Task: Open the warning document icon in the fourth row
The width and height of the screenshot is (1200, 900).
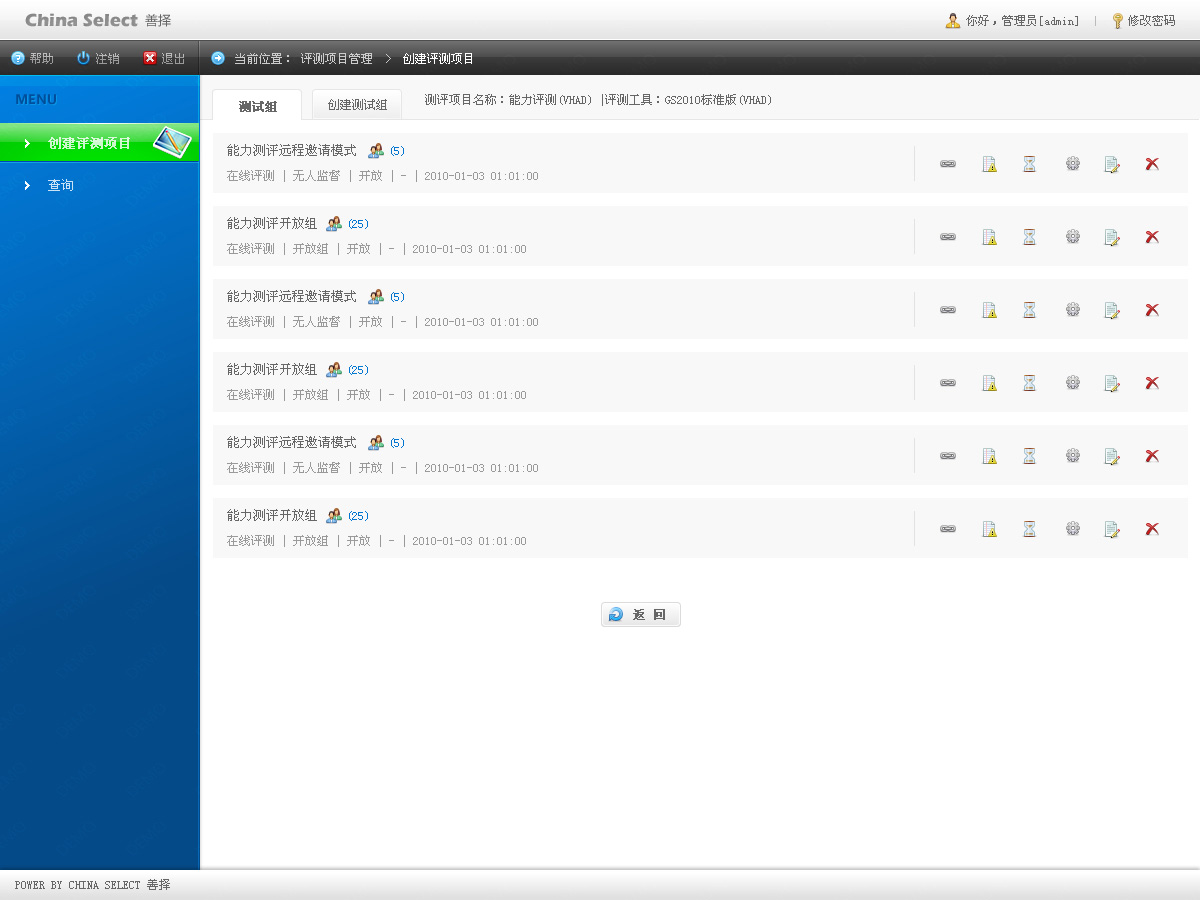Action: 990,383
